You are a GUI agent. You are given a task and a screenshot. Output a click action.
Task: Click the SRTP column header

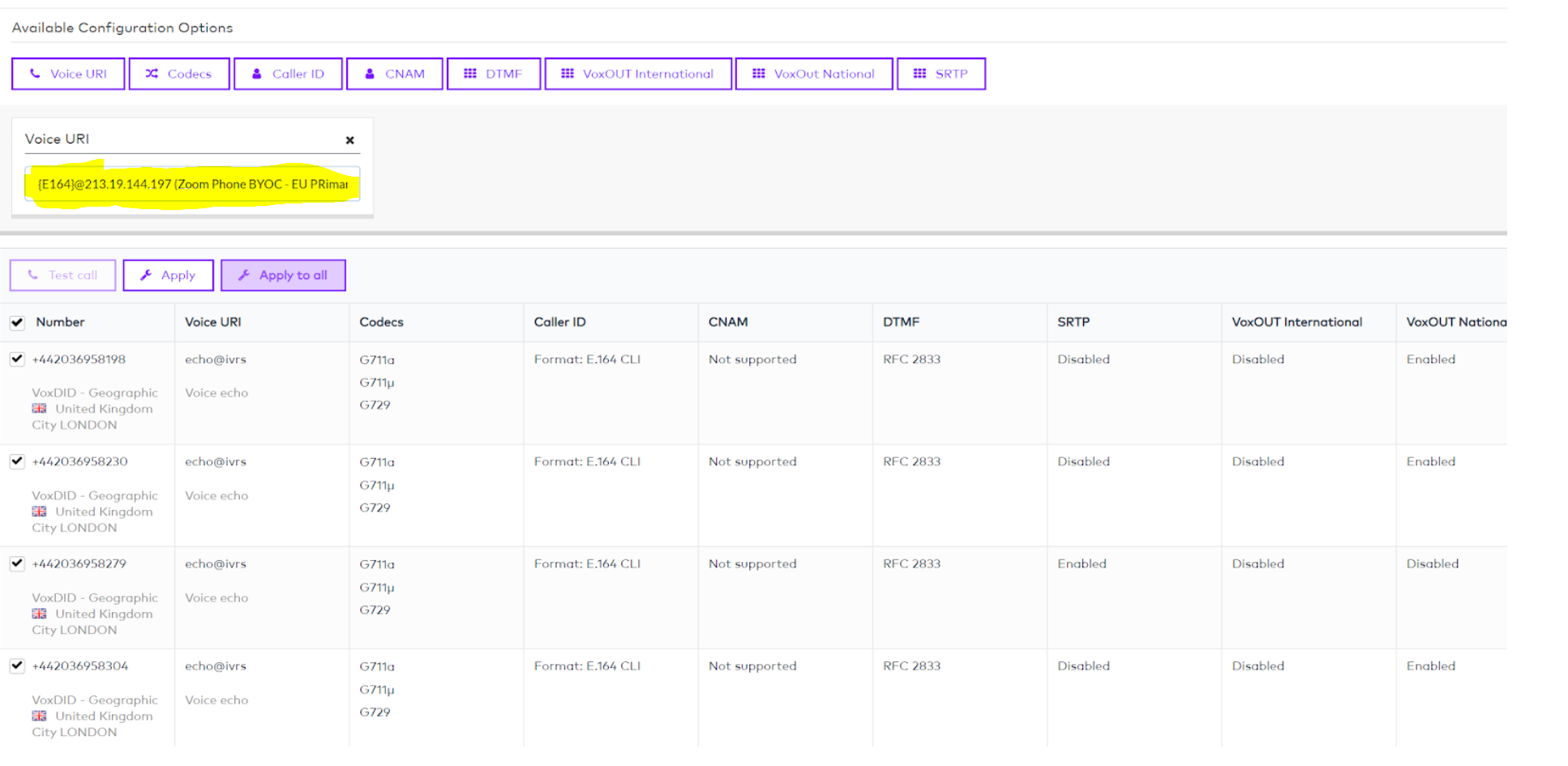click(x=1073, y=322)
